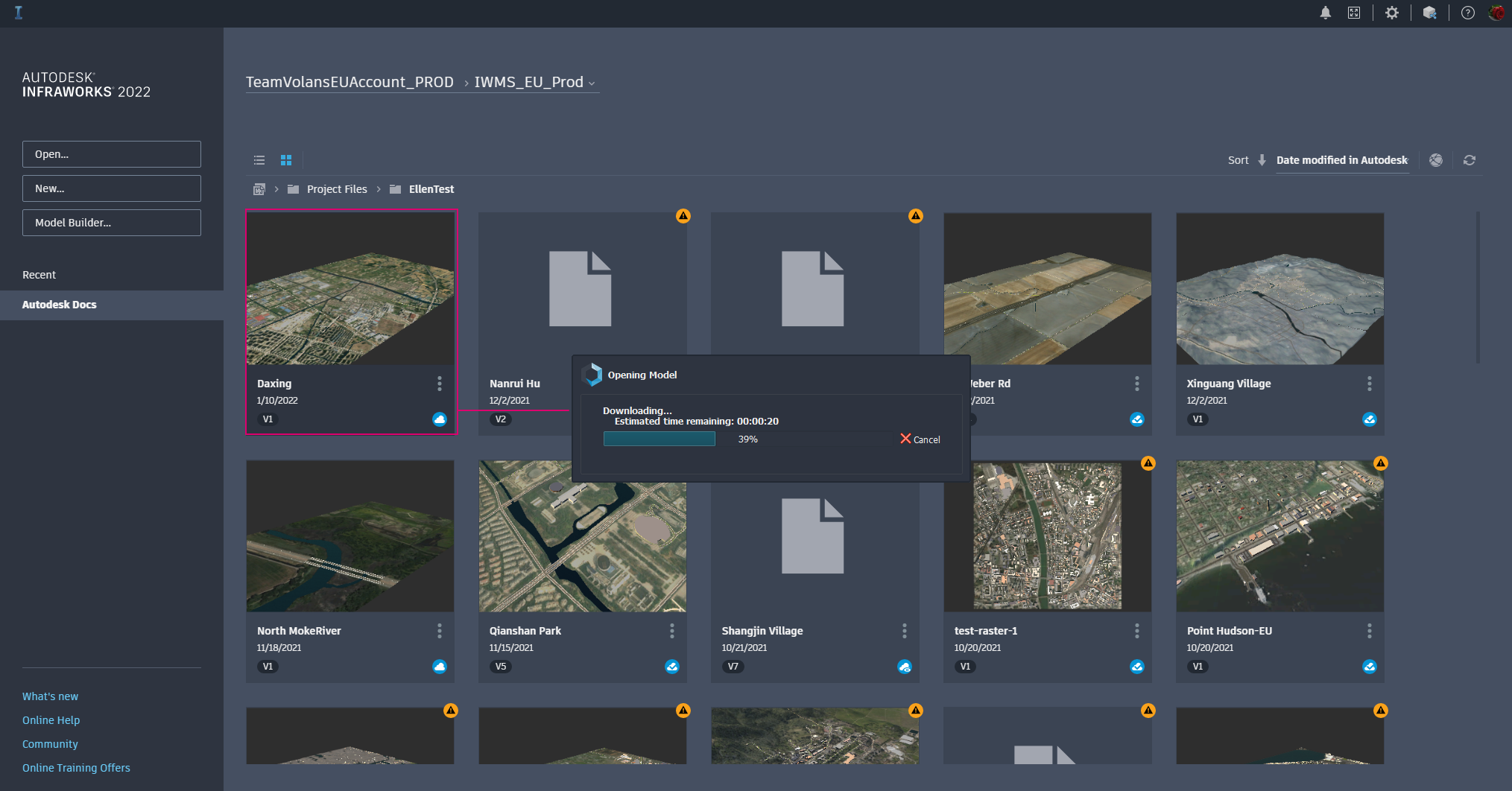The height and width of the screenshot is (791, 1512).
Task: Select Autodesk Docs in the sidebar
Action: 60,305
